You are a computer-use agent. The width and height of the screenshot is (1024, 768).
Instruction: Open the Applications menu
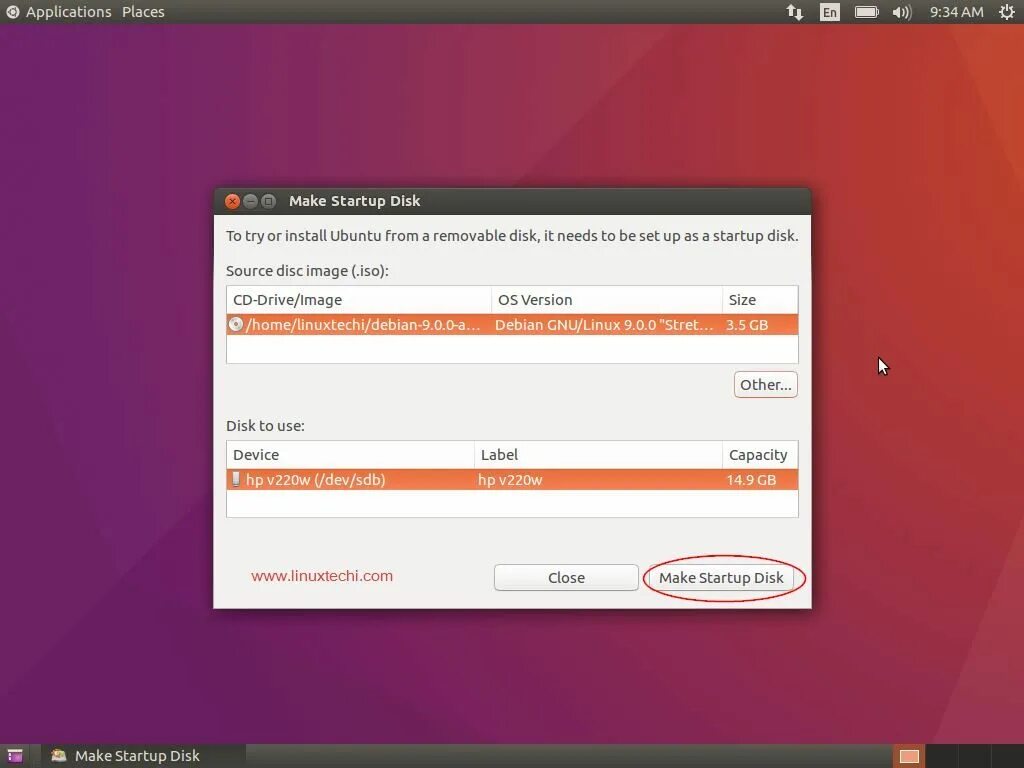pyautogui.click(x=69, y=12)
